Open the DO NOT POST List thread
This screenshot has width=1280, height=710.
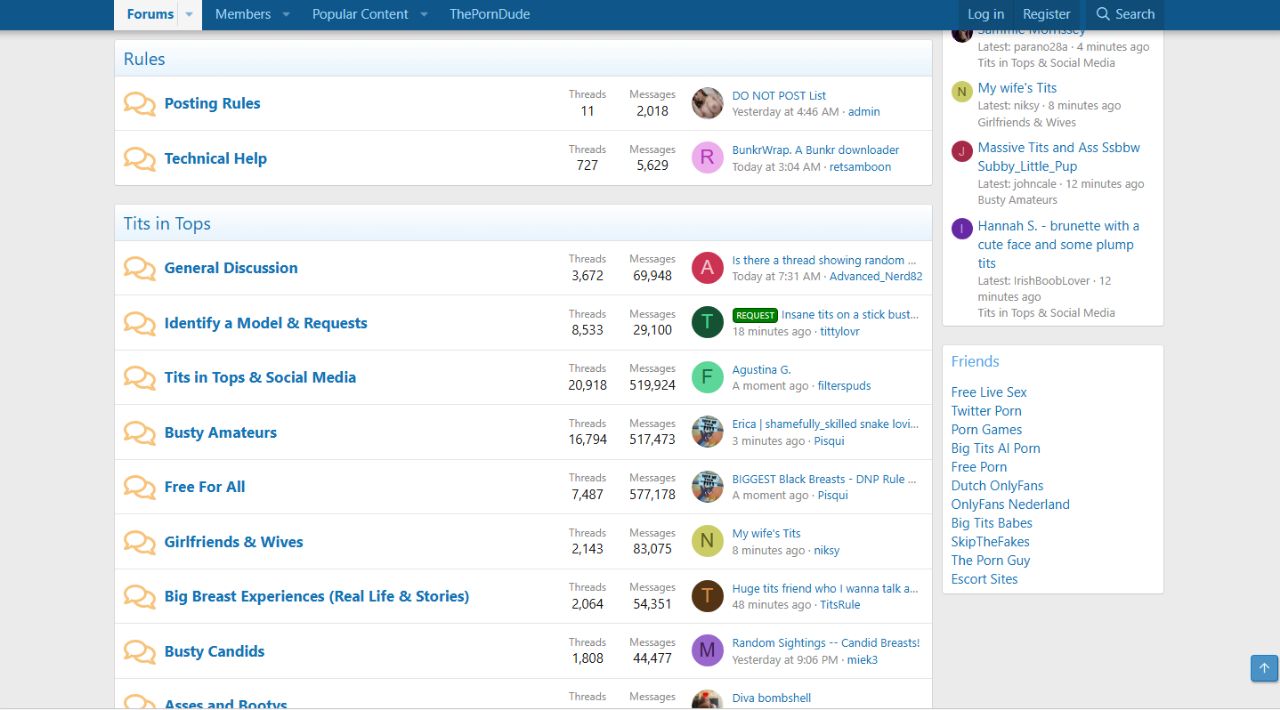779,96
